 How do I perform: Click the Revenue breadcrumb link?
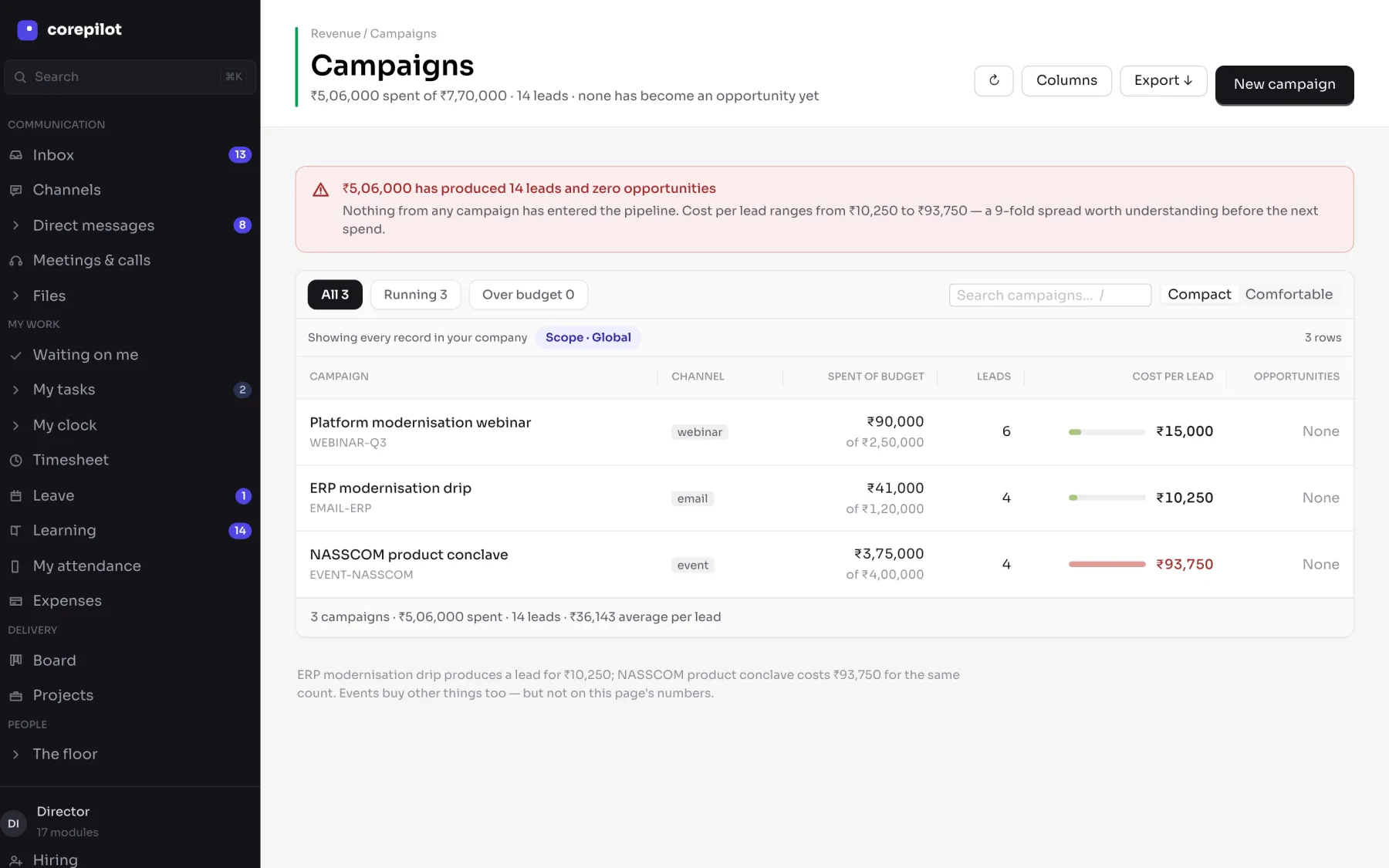coord(335,34)
